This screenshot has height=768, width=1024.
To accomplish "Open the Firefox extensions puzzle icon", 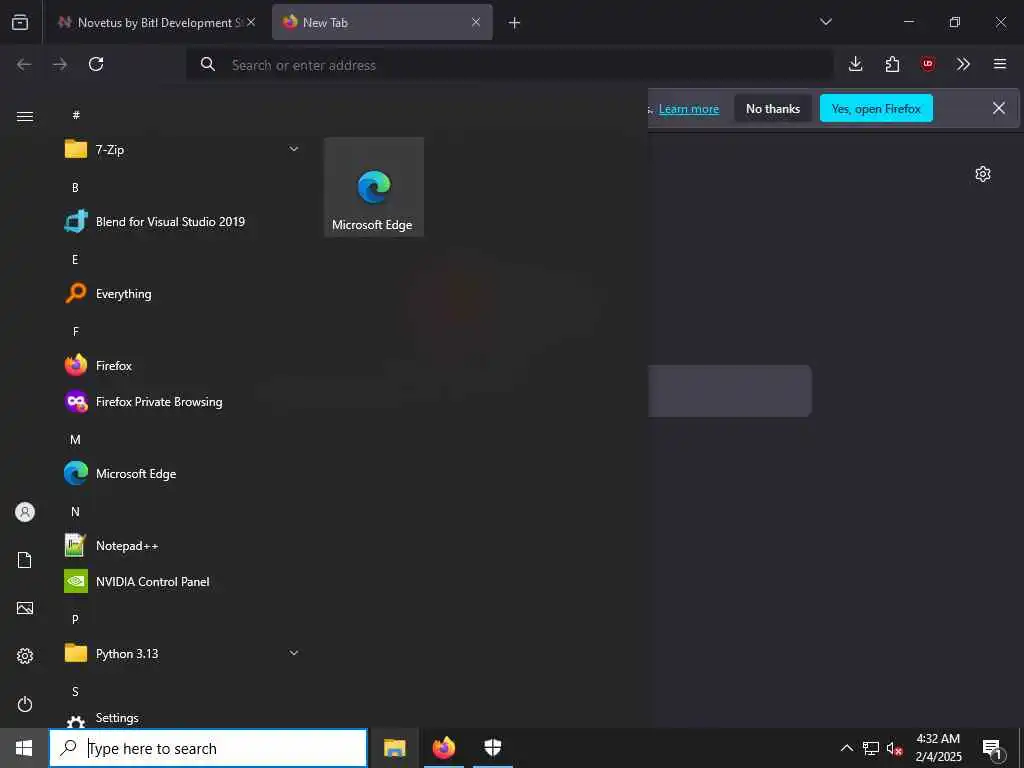I will [x=892, y=64].
